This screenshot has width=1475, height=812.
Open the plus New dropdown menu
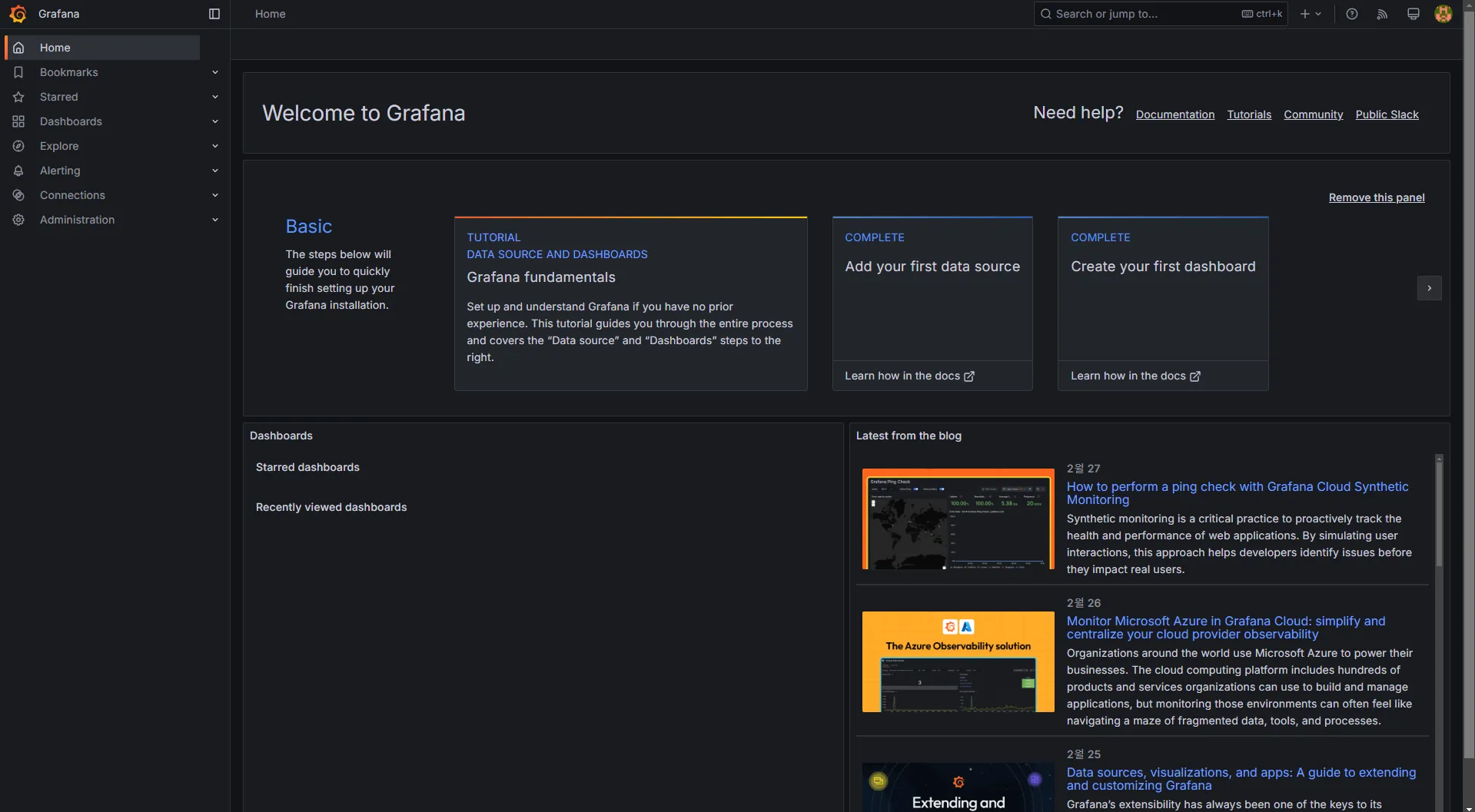pyautogui.click(x=1311, y=14)
